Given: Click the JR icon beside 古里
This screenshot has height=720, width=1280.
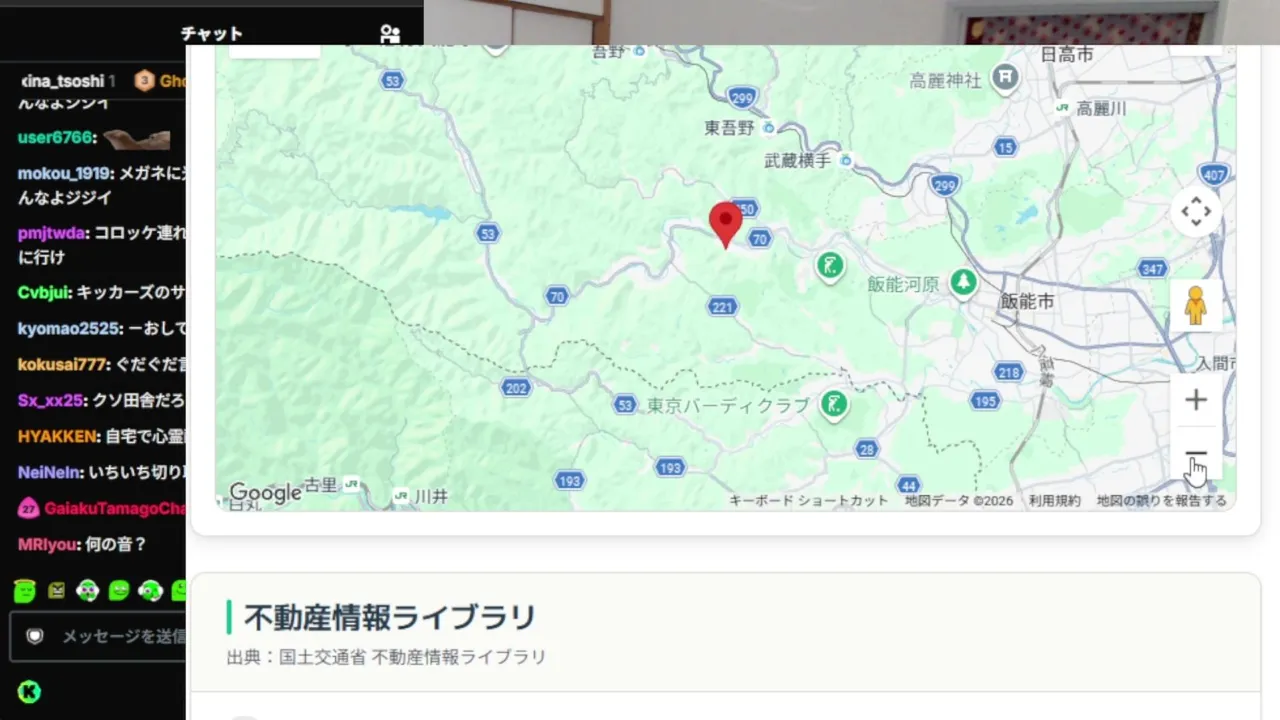Looking at the screenshot, I should (x=350, y=484).
